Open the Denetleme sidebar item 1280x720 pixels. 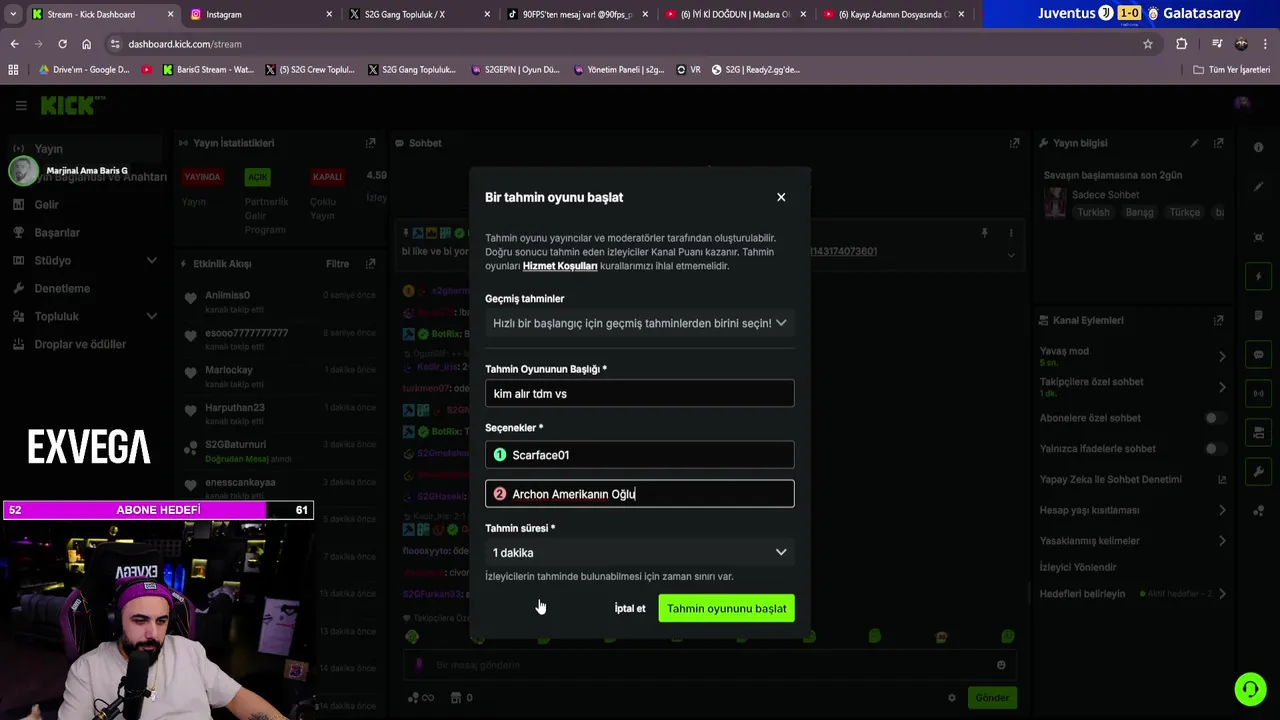click(61, 288)
